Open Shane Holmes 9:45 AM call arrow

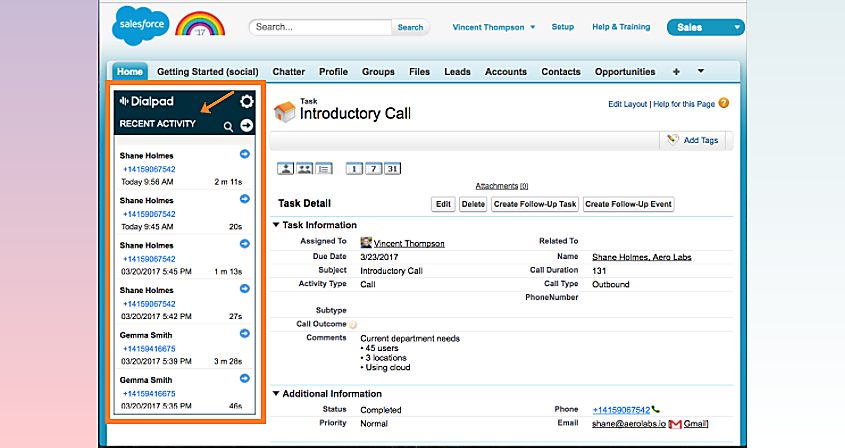pos(245,199)
